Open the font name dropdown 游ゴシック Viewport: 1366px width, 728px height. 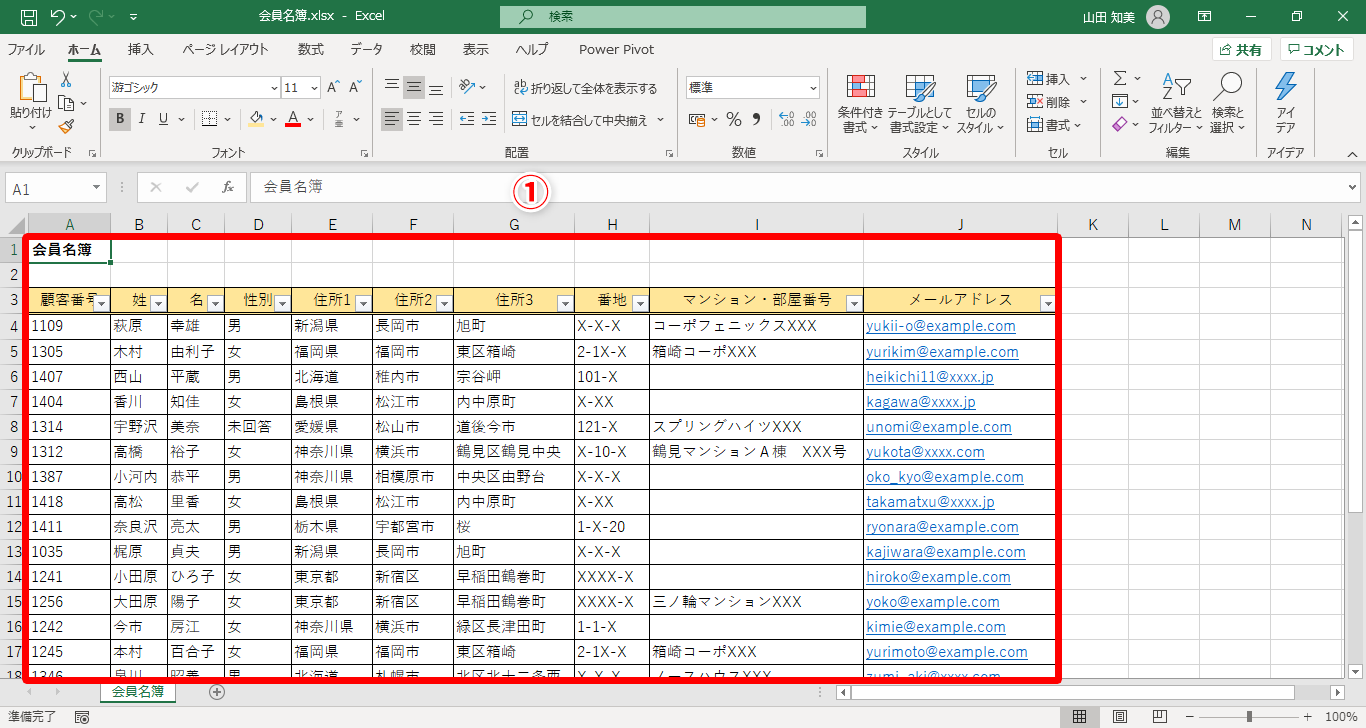tap(274, 87)
